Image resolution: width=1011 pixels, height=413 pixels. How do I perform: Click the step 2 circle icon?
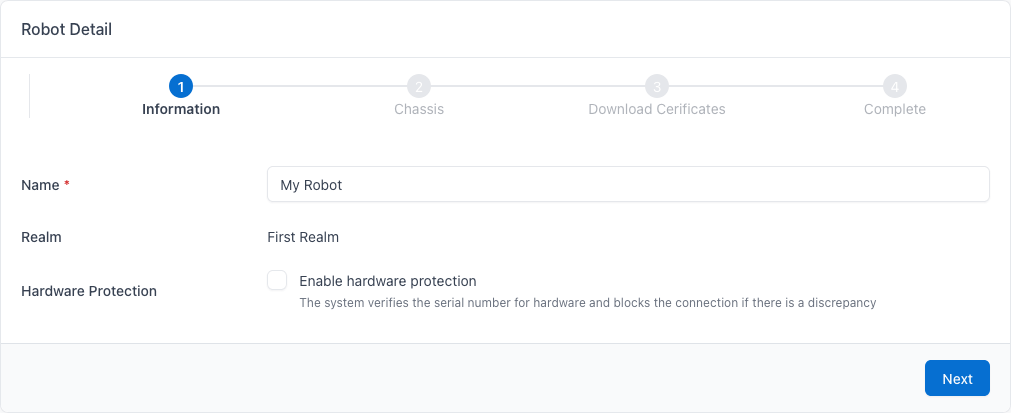(419, 86)
